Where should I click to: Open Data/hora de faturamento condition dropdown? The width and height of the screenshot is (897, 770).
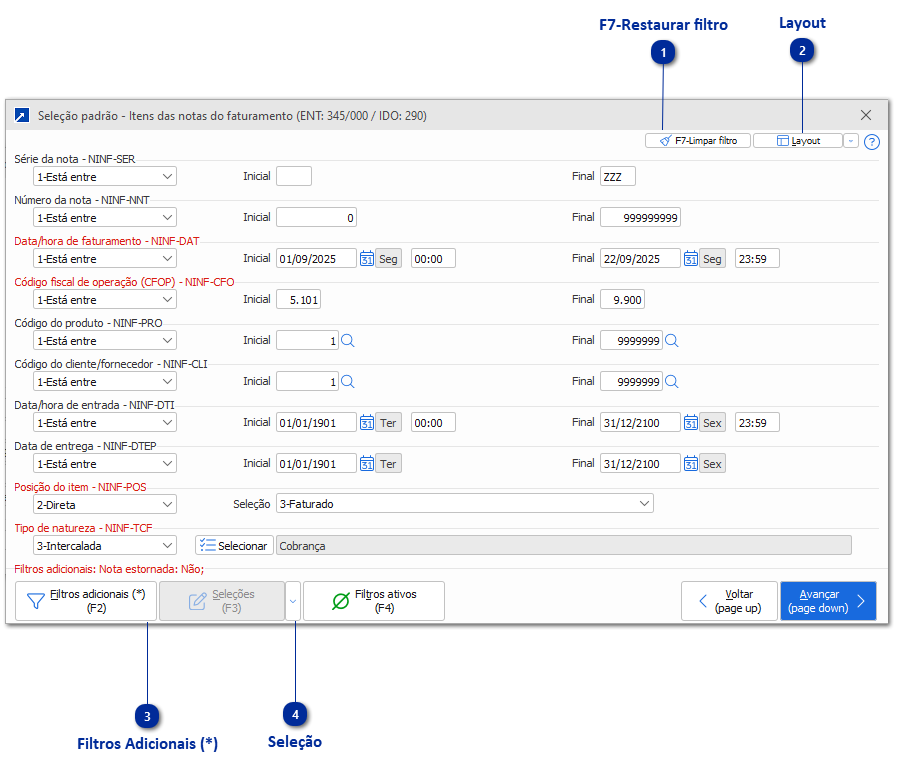click(x=105, y=259)
